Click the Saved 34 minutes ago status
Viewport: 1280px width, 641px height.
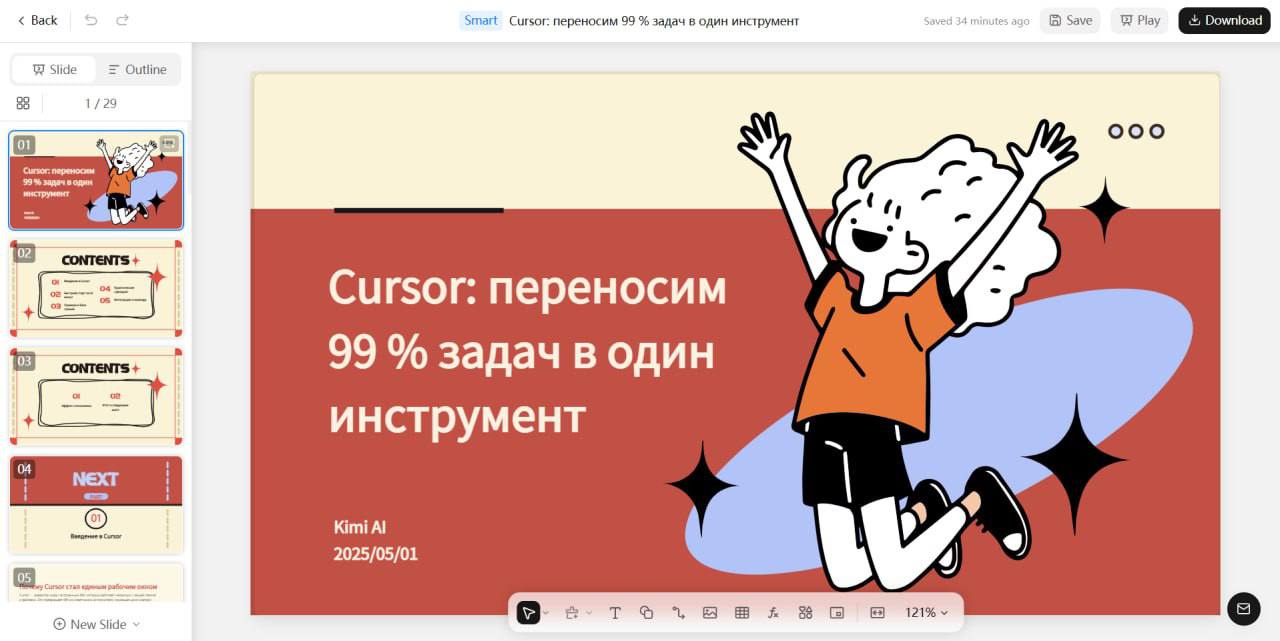[x=976, y=21]
